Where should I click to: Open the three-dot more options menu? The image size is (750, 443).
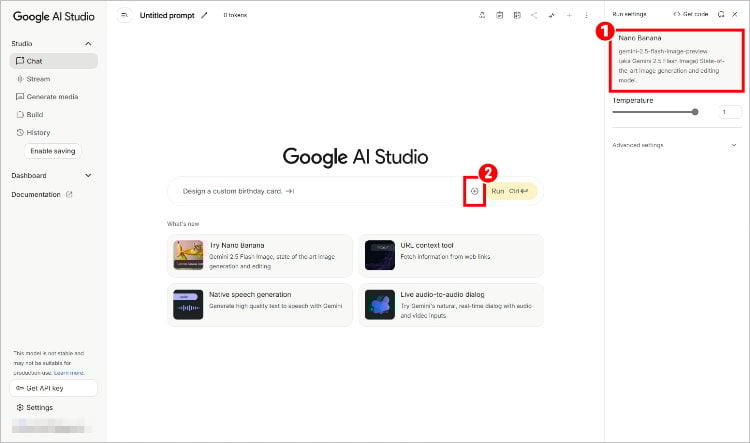[x=586, y=15]
